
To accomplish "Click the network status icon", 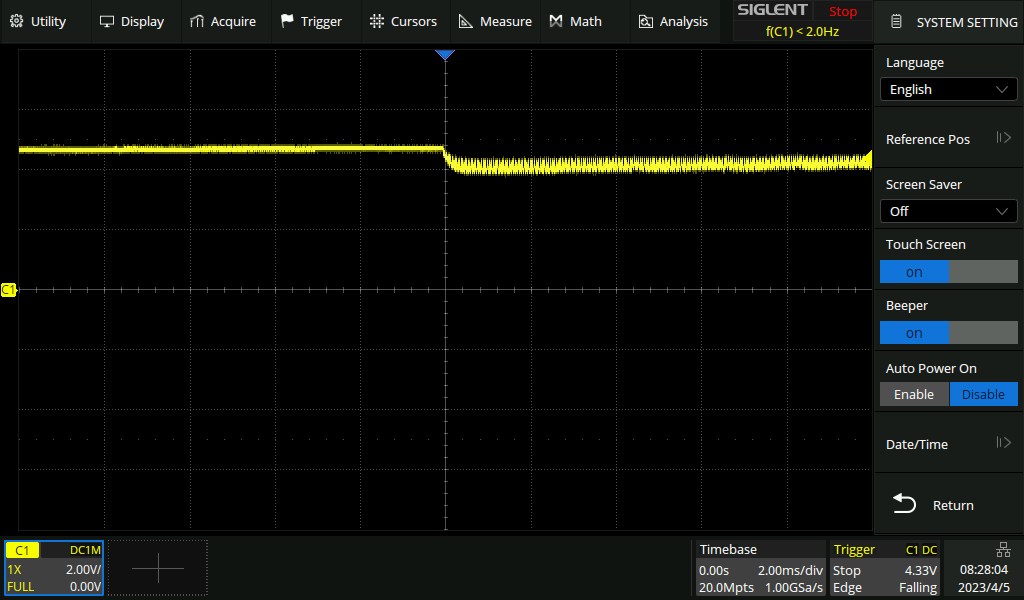I will click(x=1003, y=549).
